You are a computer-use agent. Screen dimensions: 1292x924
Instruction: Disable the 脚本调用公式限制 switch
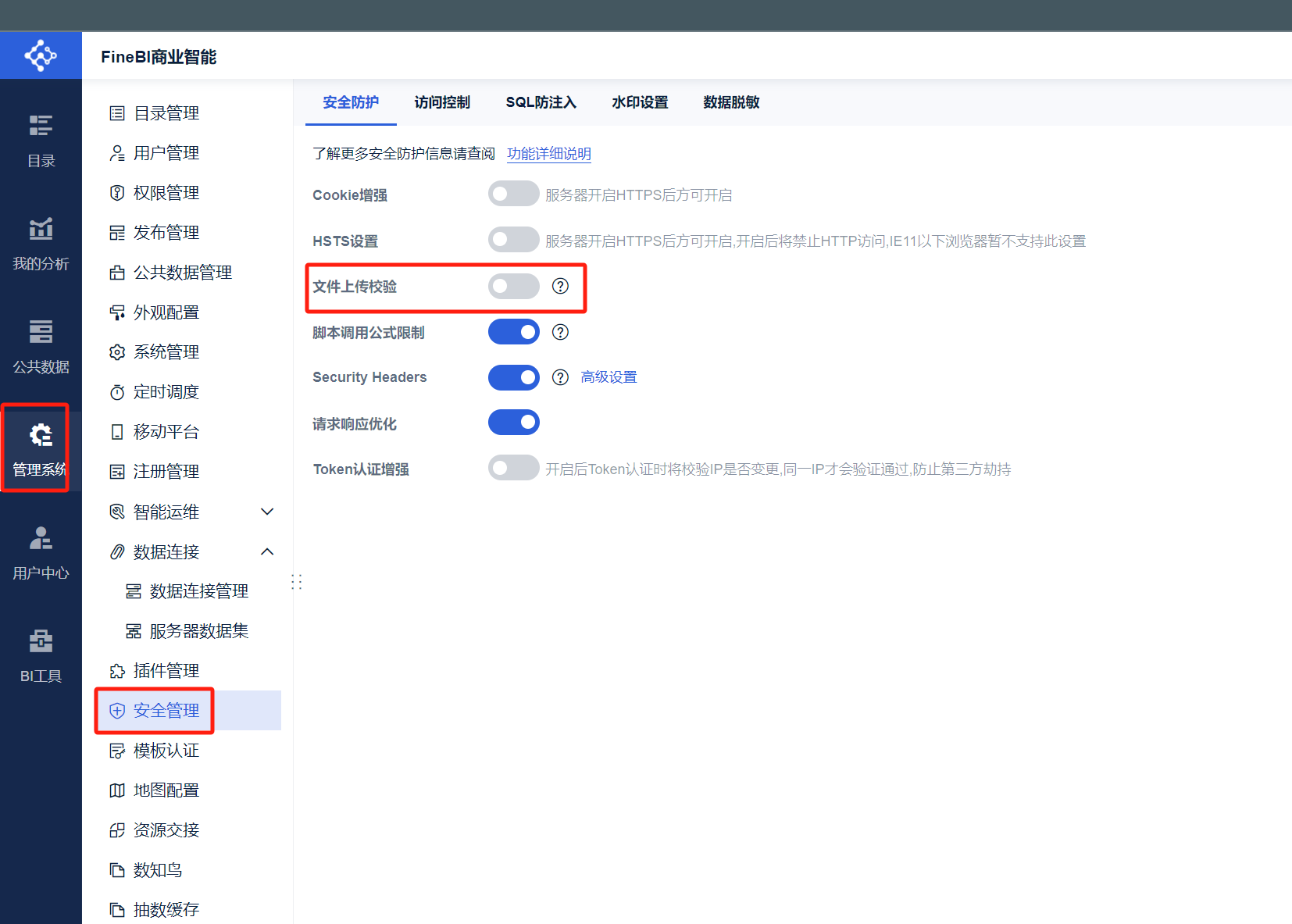[514, 332]
